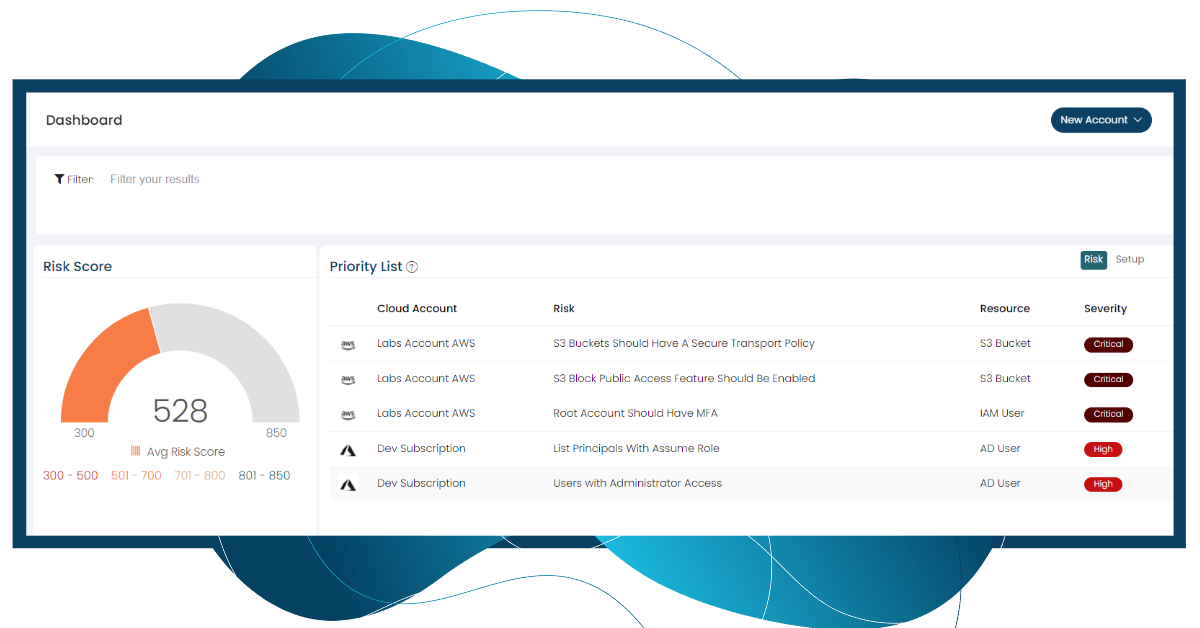1200x628 pixels.
Task: Click the filter funnel icon
Action: tap(59, 178)
